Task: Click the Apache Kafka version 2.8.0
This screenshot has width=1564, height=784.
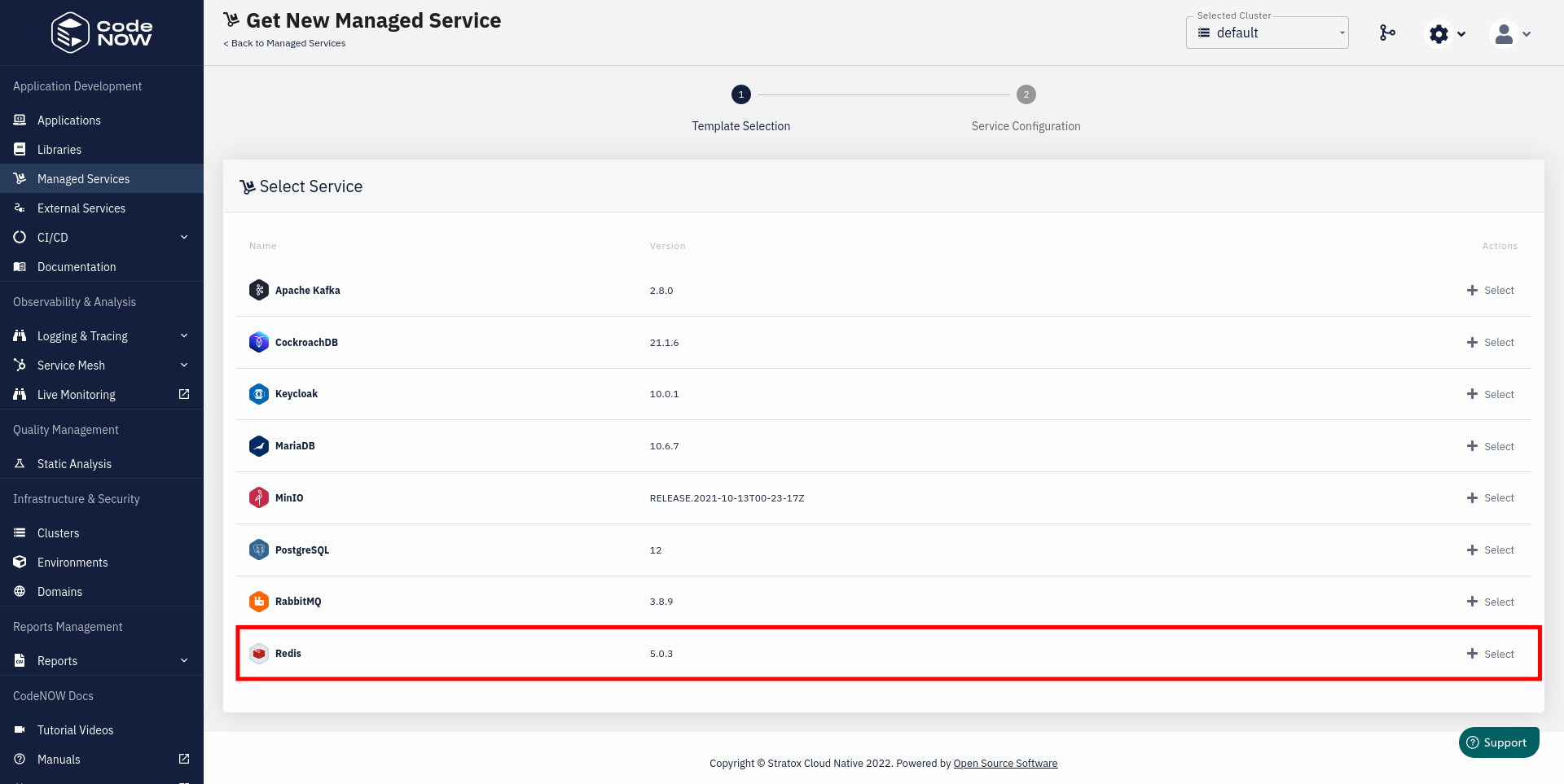Action: point(661,291)
